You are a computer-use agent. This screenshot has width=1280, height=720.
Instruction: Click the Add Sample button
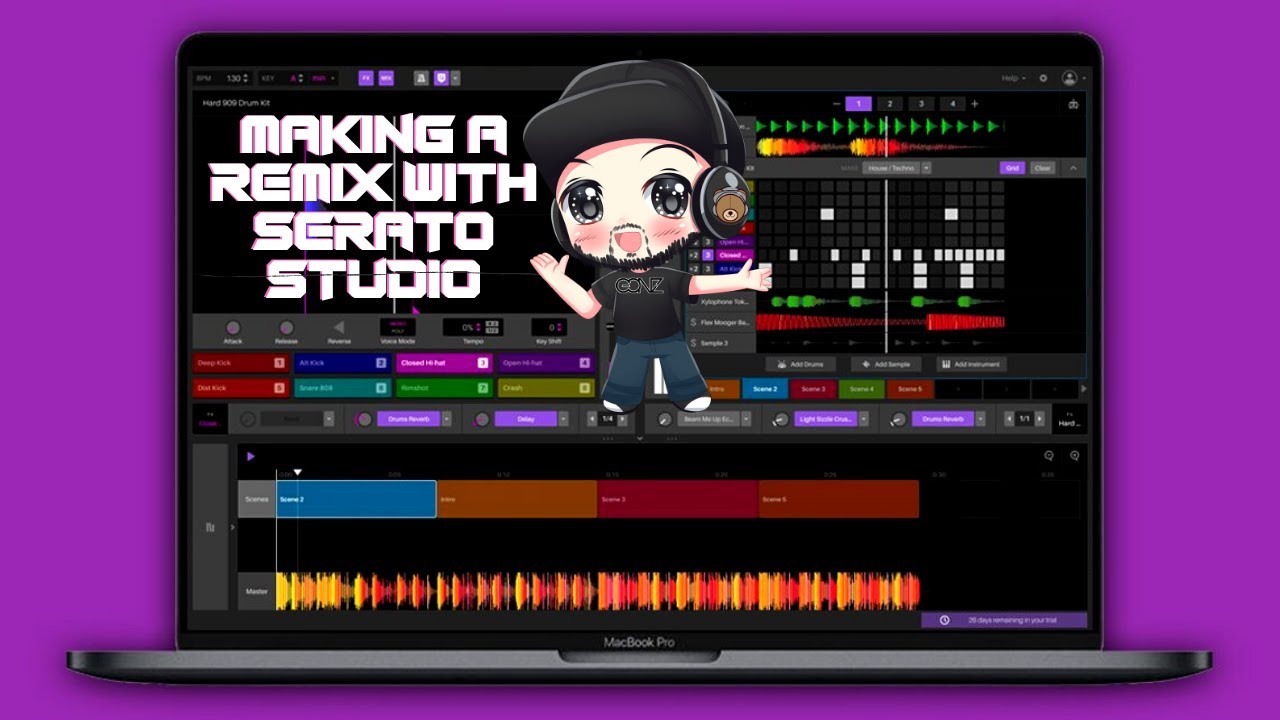[x=886, y=364]
